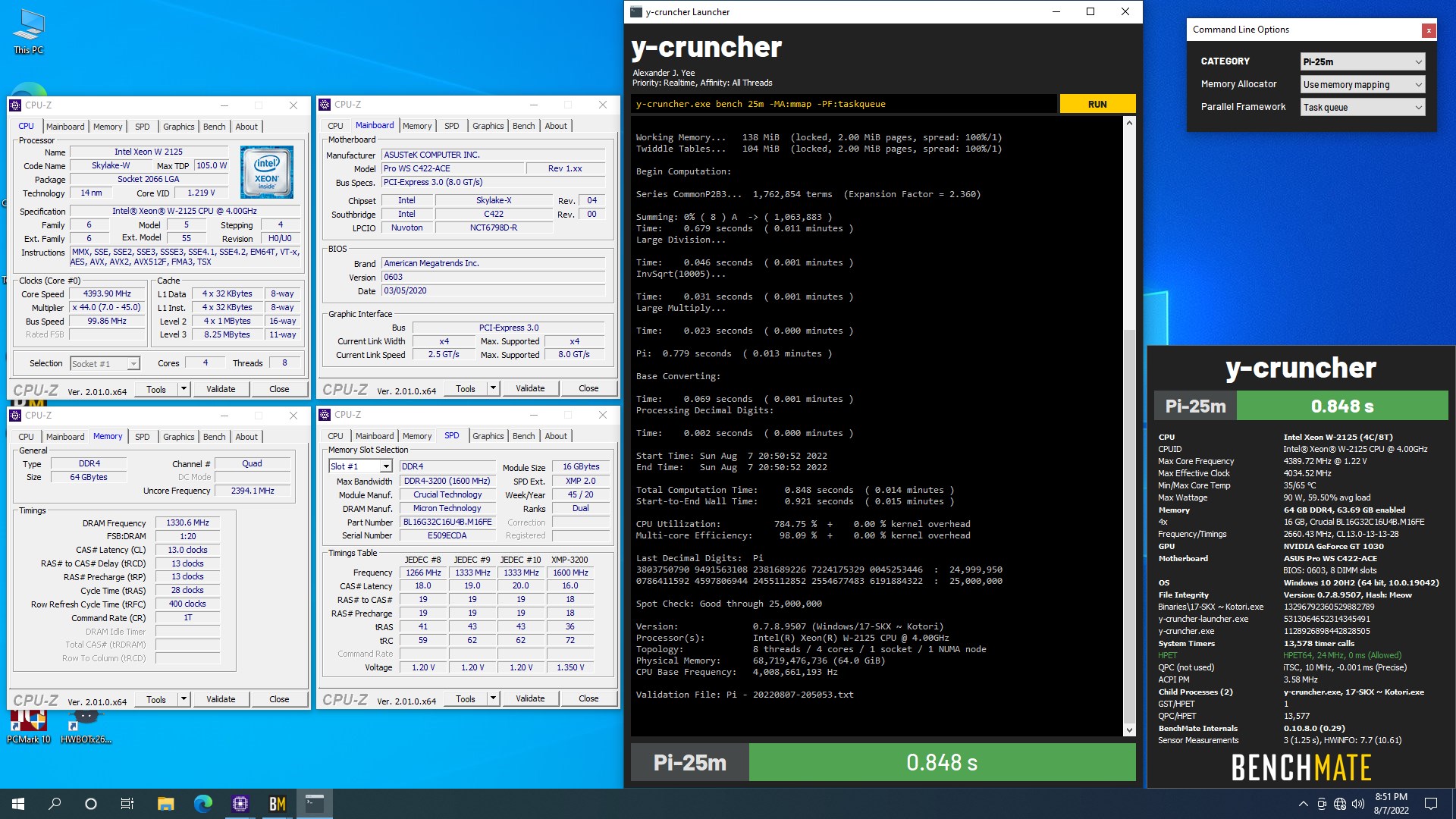Click the console scrollbar down arrow
Image resolution: width=1456 pixels, height=819 pixels.
[x=1129, y=730]
